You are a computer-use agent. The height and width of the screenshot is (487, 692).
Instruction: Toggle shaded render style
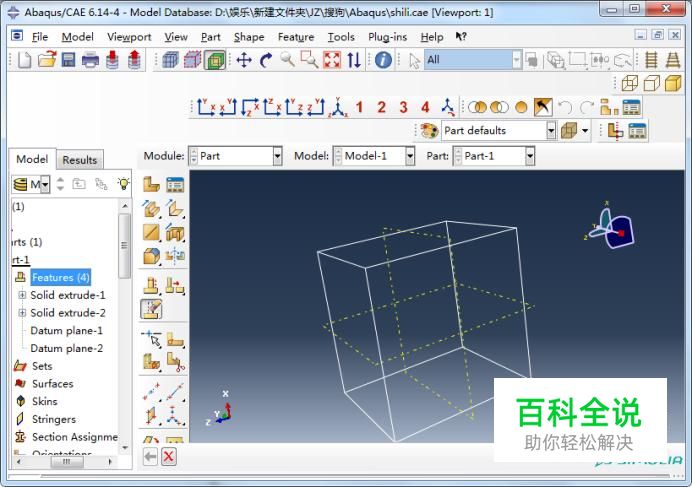click(673, 83)
